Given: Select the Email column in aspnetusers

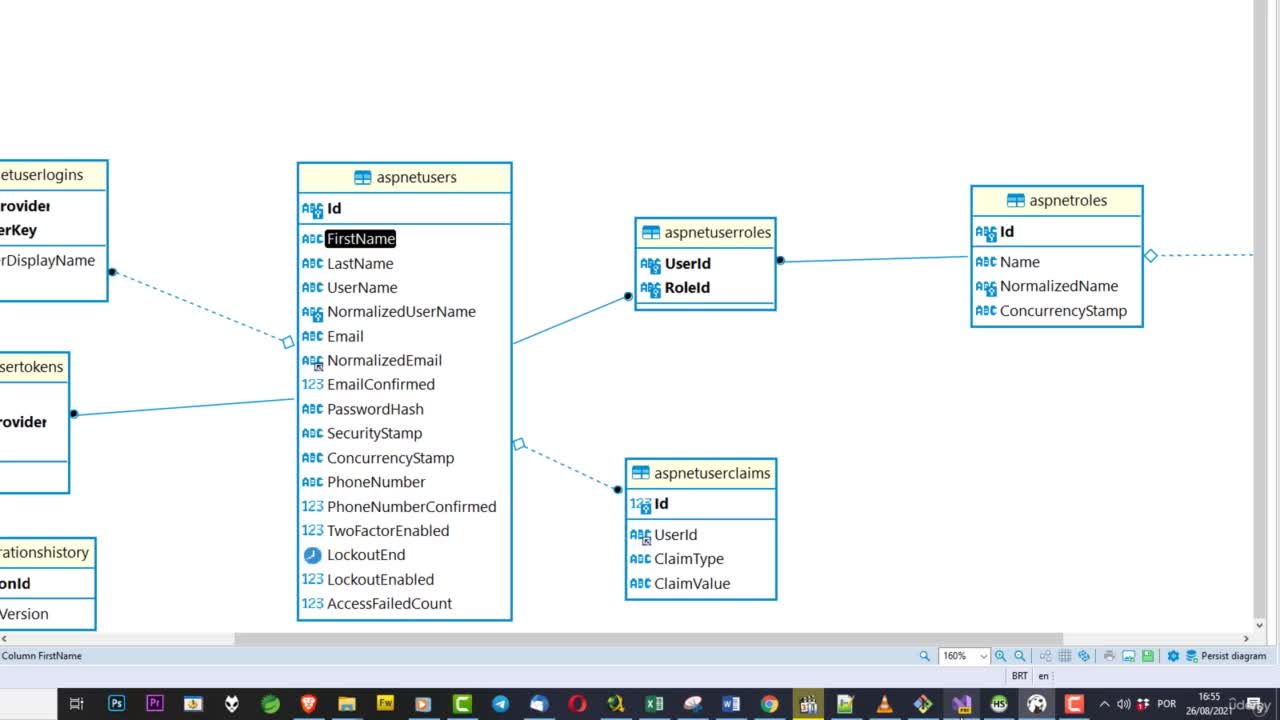Looking at the screenshot, I should pyautogui.click(x=345, y=336).
